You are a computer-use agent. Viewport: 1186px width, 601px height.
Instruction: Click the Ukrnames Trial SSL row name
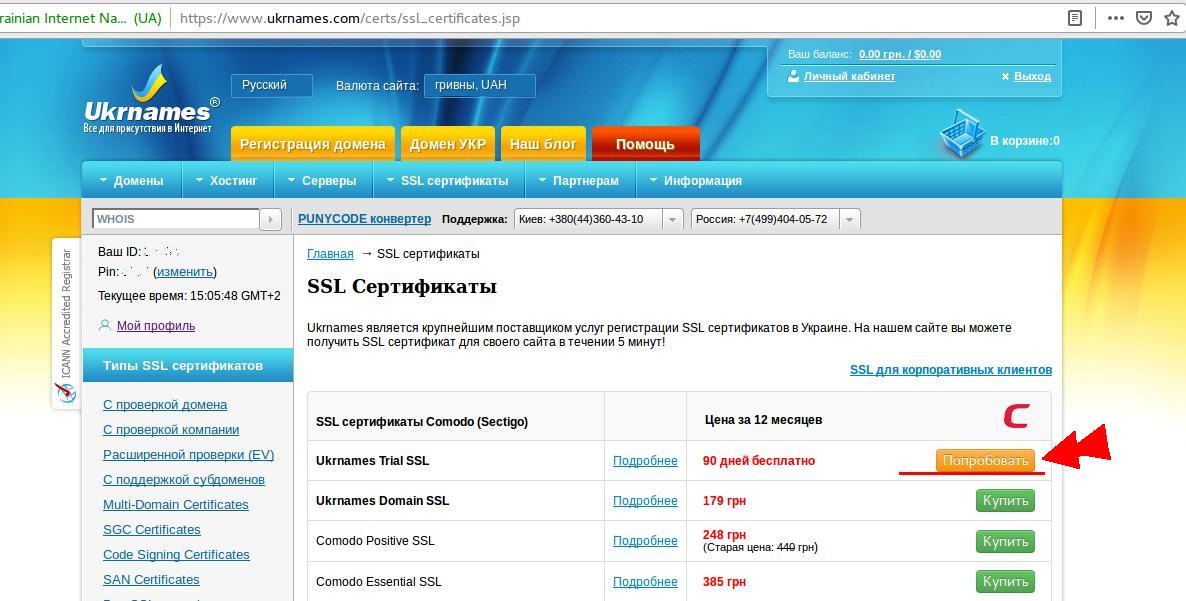point(372,460)
